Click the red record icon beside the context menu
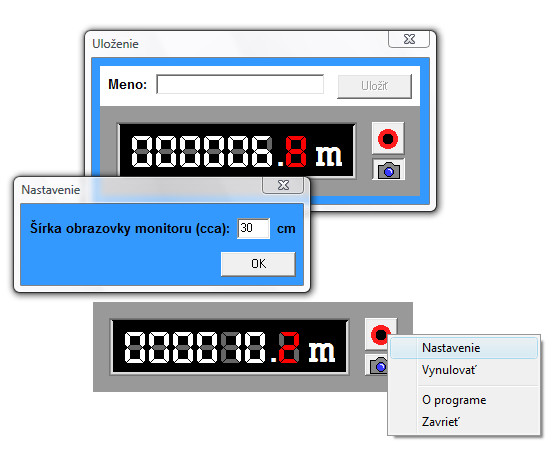Viewport: 556px width, 469px height. click(379, 334)
